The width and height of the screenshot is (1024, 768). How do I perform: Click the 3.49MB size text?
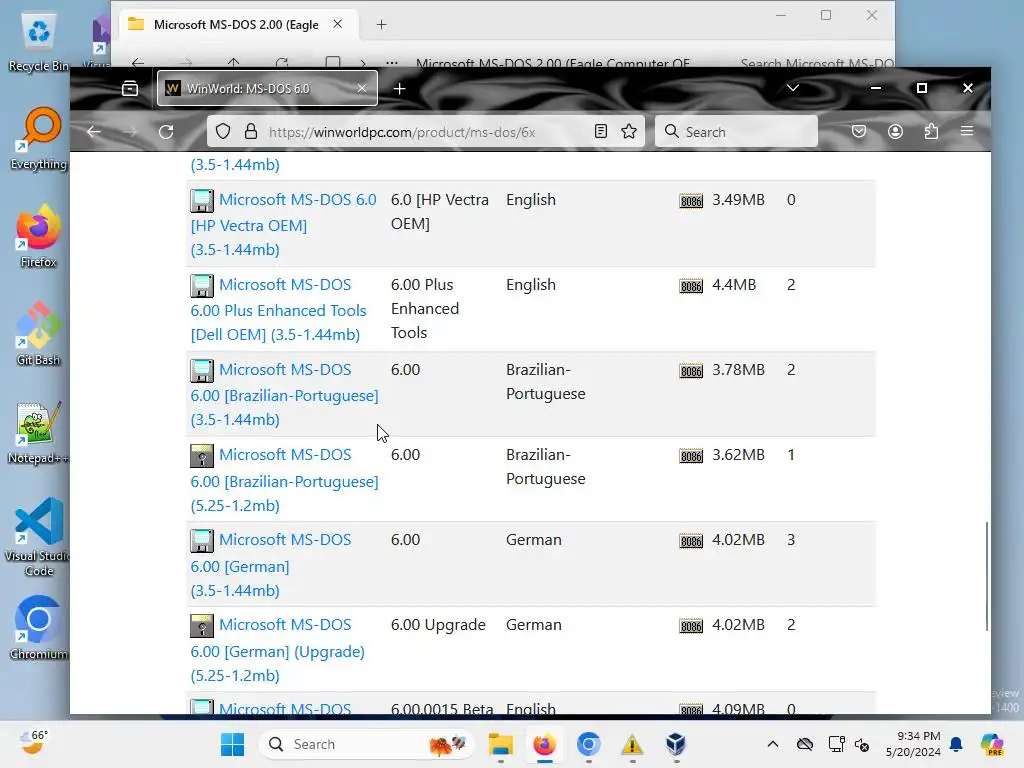pos(738,200)
